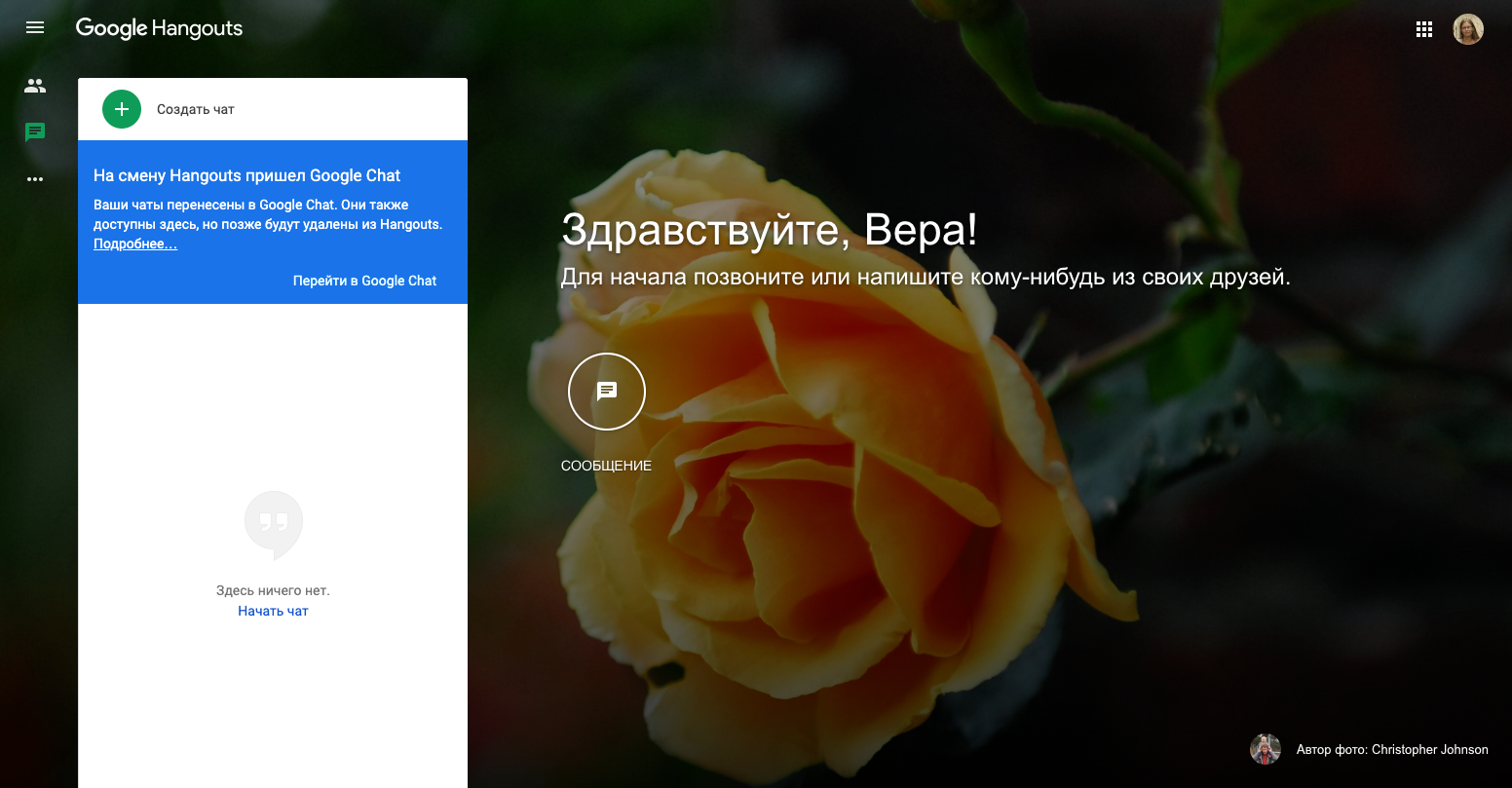Click the 'Здесь ничего нет.' empty-state text

273,590
